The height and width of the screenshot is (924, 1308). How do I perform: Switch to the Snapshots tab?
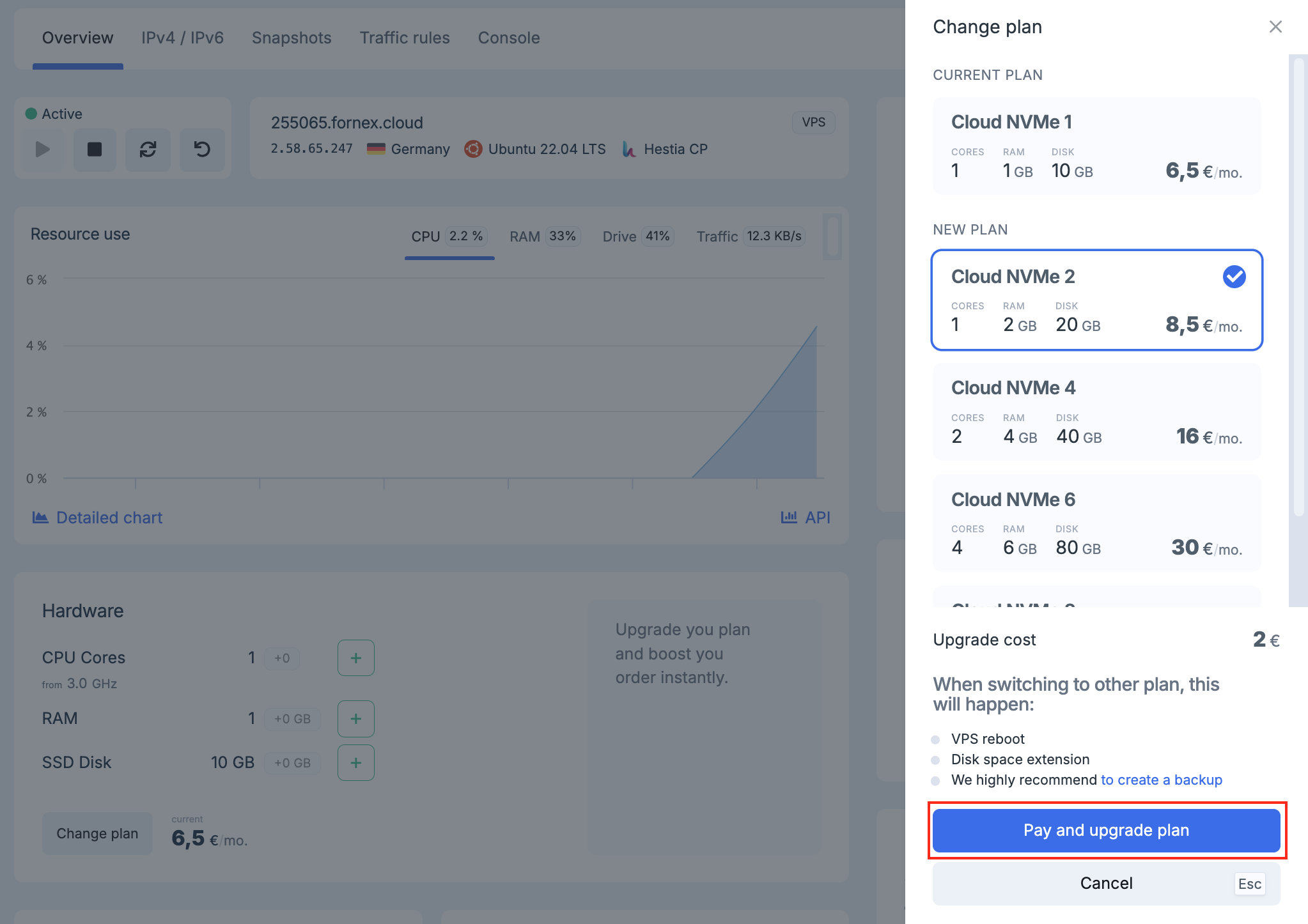(291, 36)
